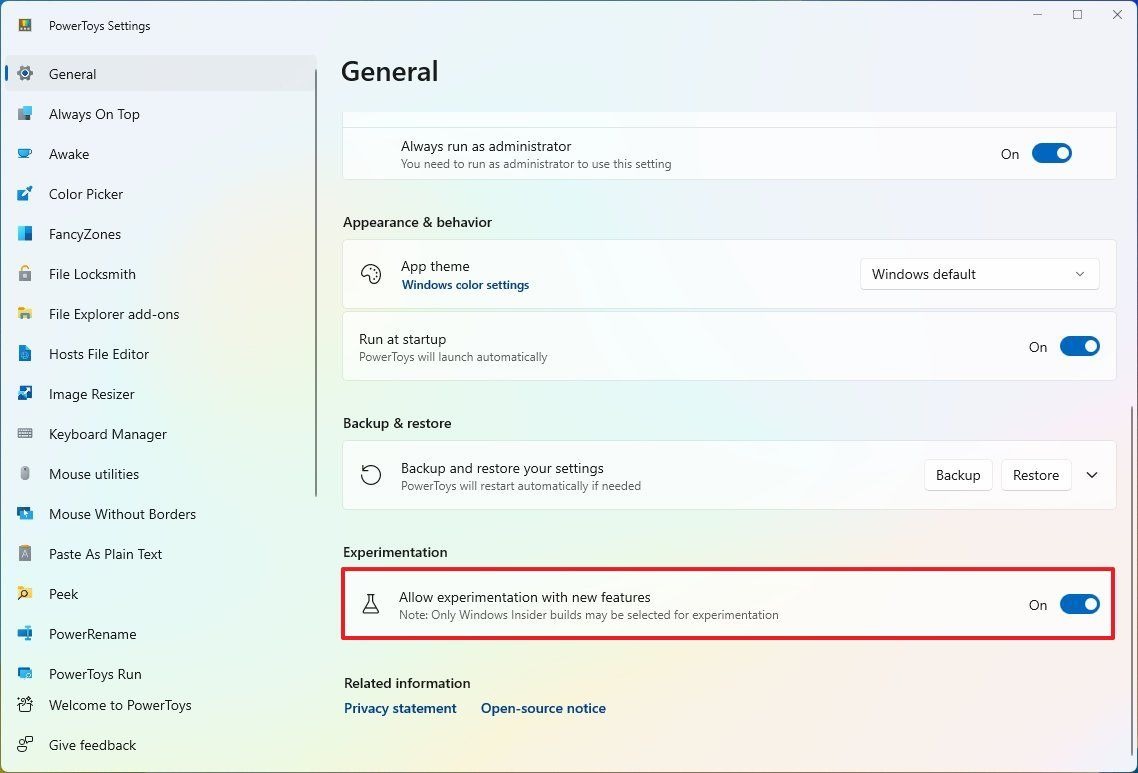The height and width of the screenshot is (773, 1138).
Task: Disable the Run at startup switch
Action: (1080, 346)
